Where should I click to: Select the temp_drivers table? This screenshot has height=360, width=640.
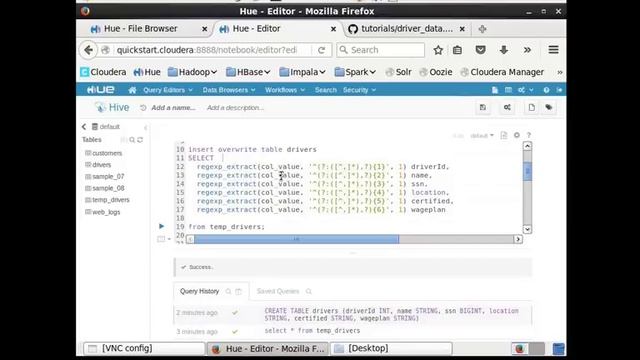point(111,200)
